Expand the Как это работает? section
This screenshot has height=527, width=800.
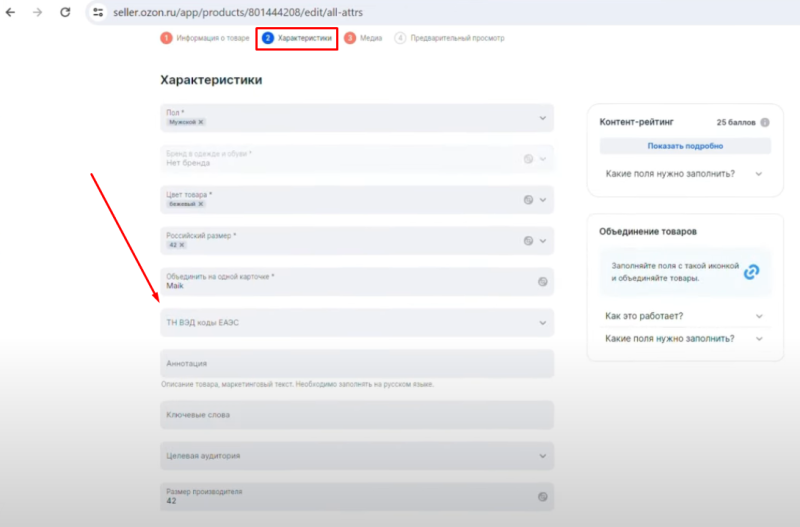(x=759, y=316)
